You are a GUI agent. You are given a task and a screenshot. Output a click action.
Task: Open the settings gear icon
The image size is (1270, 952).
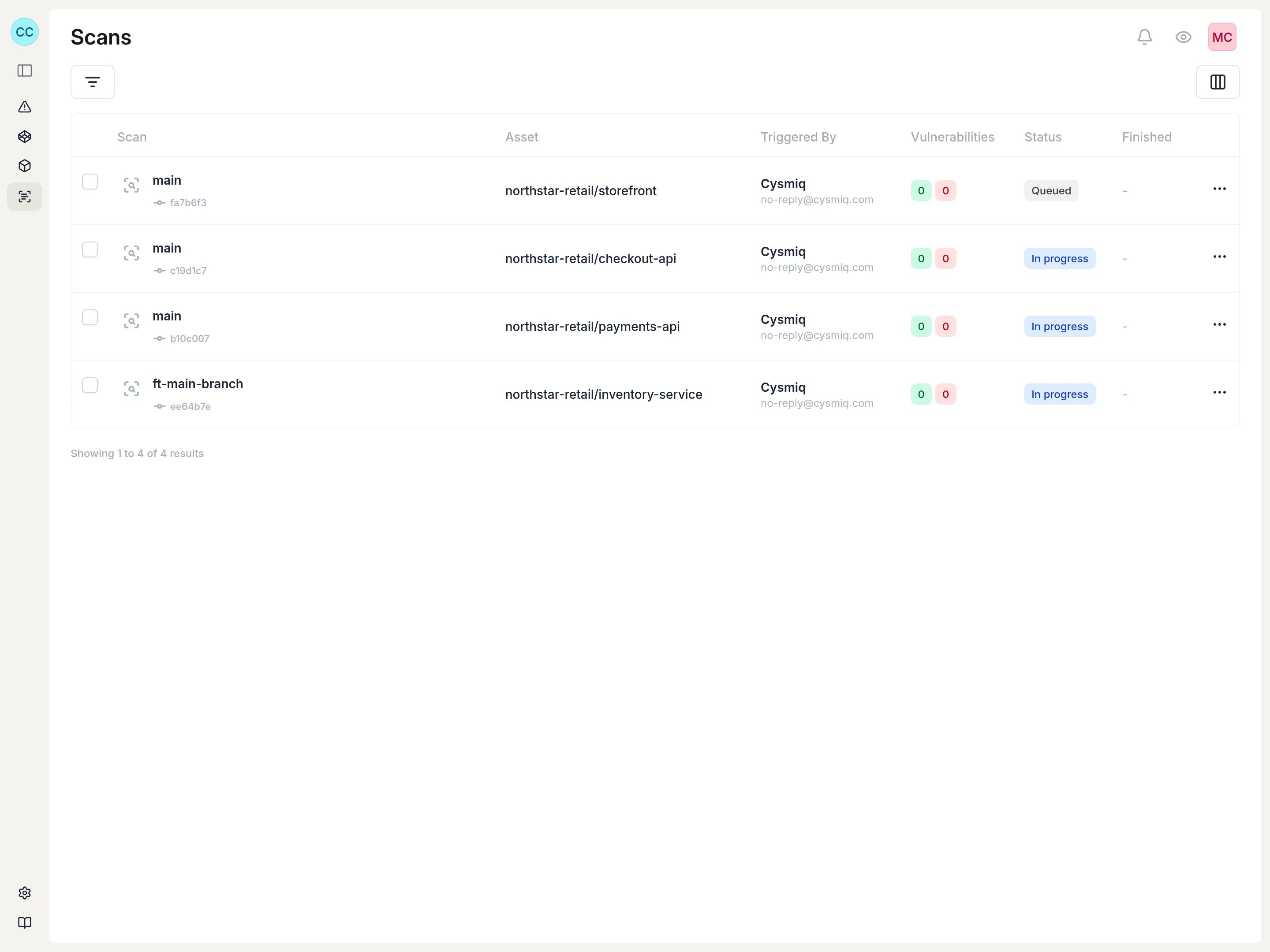click(x=25, y=893)
